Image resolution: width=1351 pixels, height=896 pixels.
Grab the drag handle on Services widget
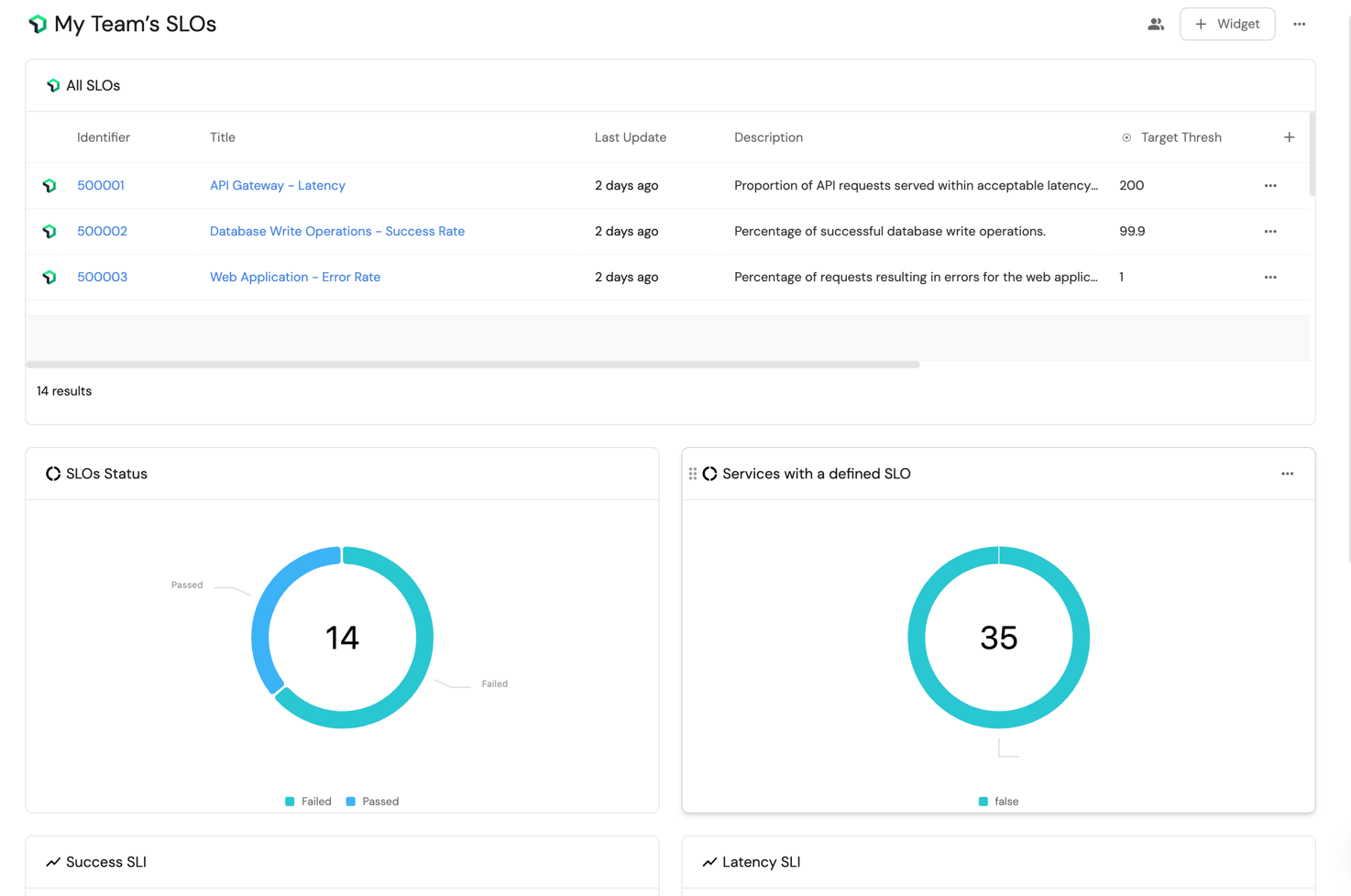pos(693,474)
